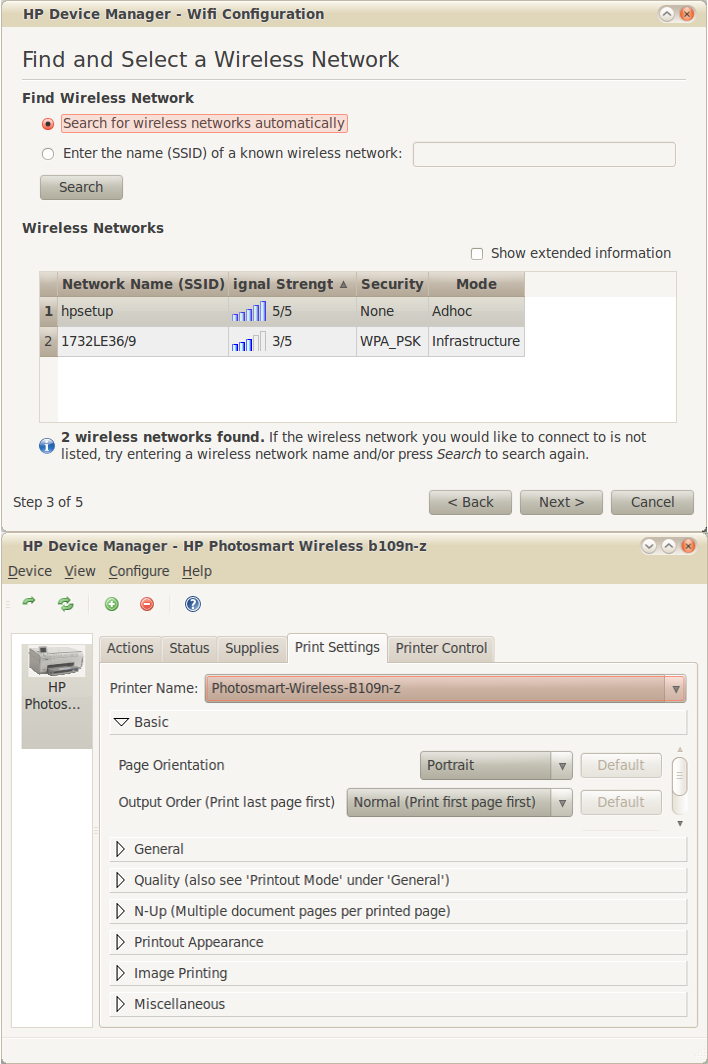The height and width of the screenshot is (1064, 708).
Task: Open the Configure menu
Action: [139, 571]
